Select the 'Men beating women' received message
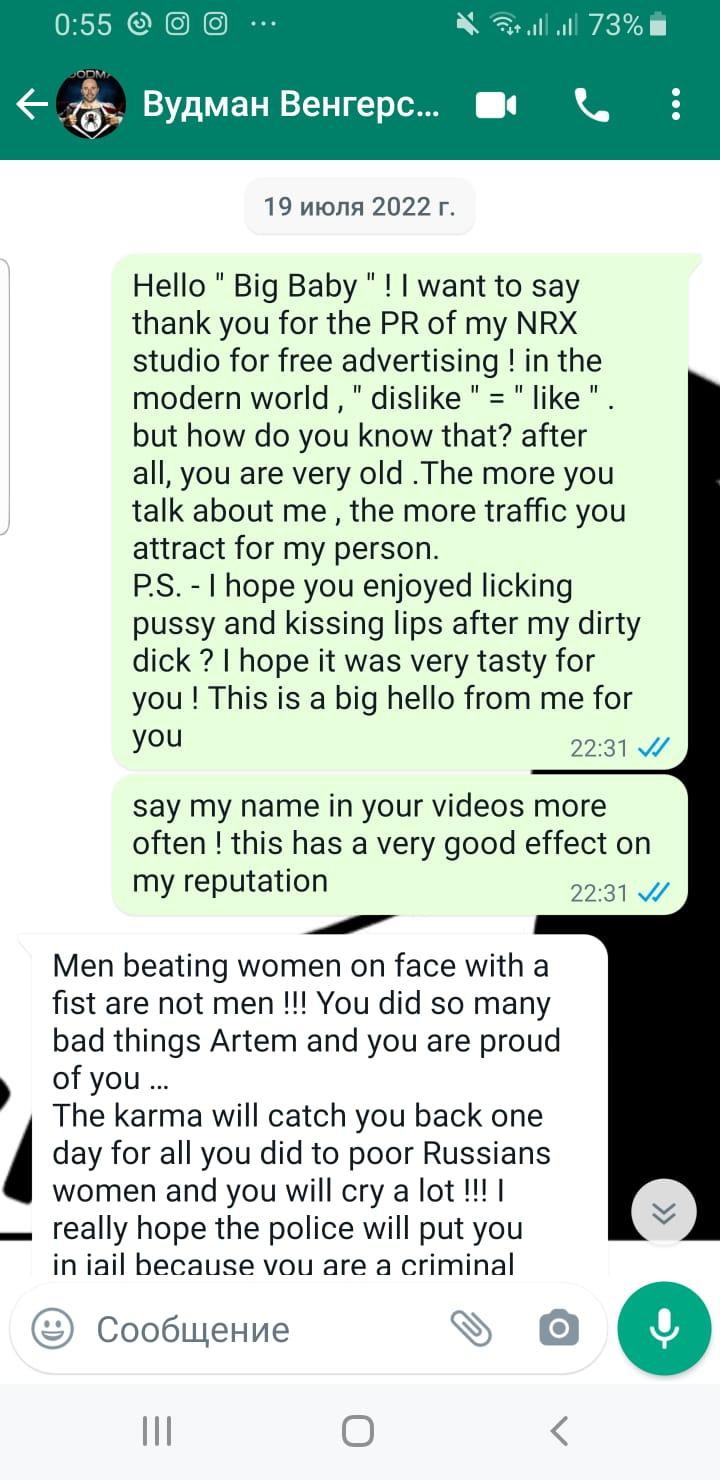The width and height of the screenshot is (720, 1480). [313, 1107]
